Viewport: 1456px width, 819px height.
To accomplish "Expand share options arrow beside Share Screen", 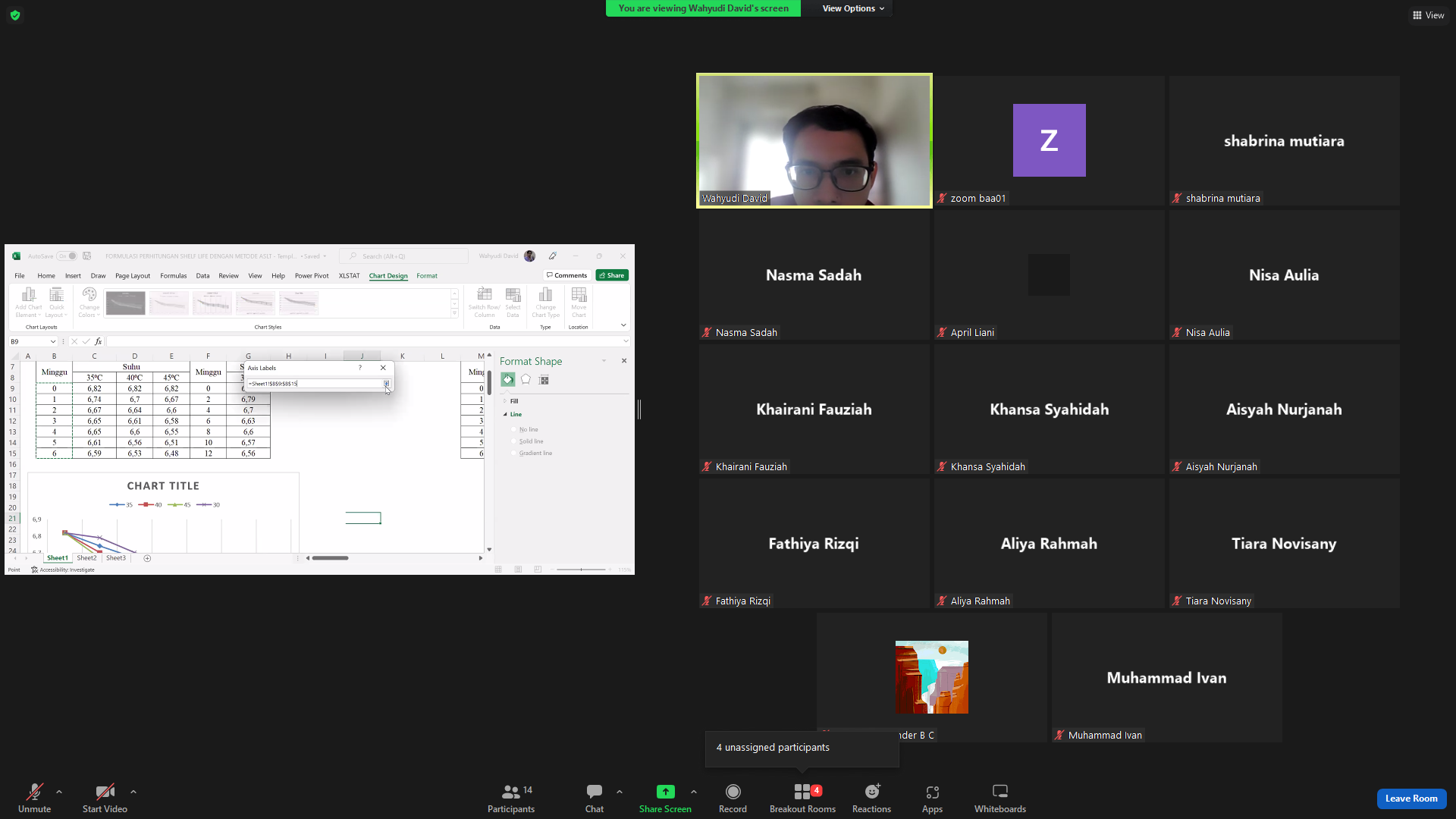I will (694, 792).
